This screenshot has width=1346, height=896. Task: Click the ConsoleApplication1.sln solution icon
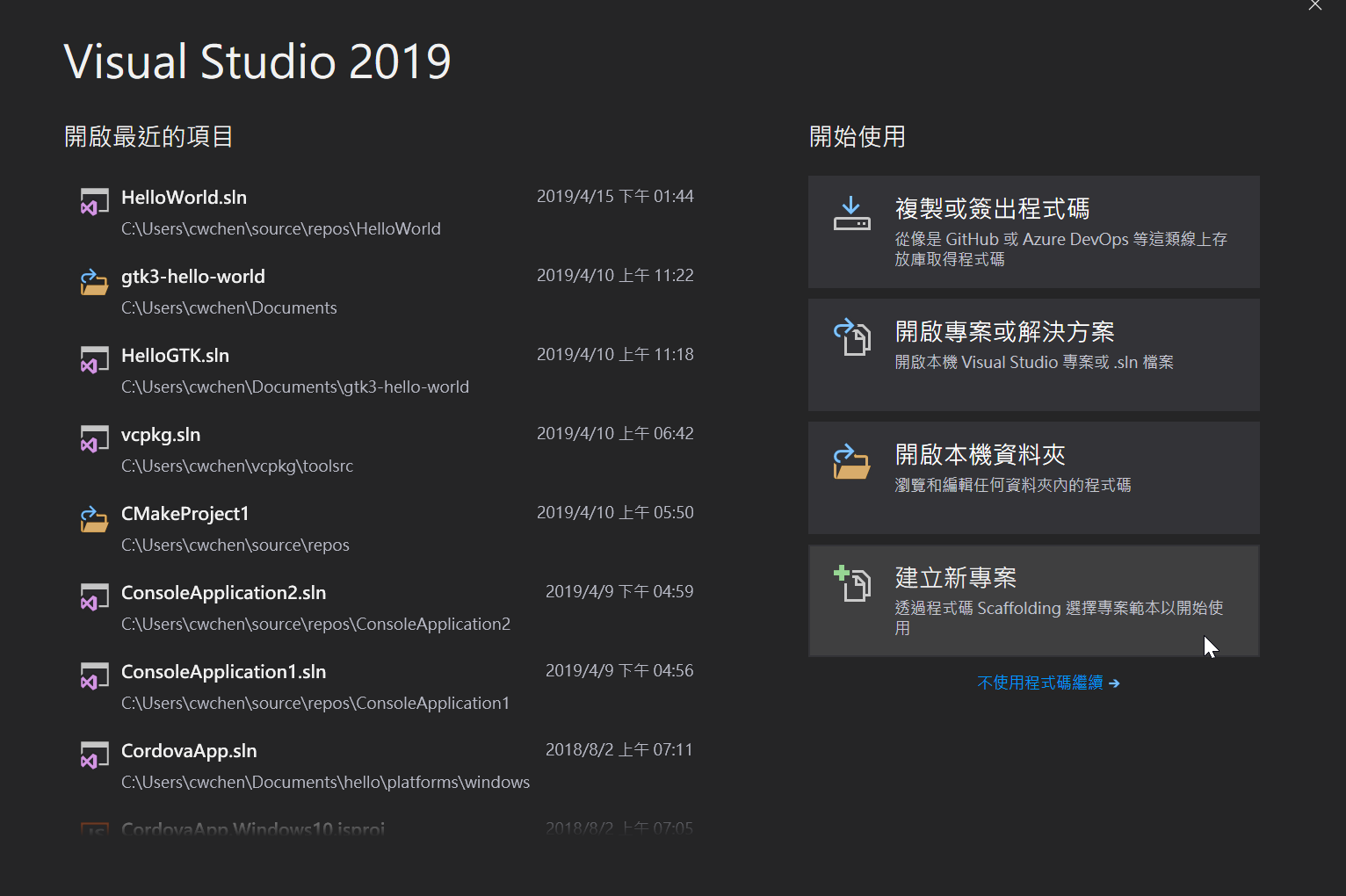click(94, 676)
